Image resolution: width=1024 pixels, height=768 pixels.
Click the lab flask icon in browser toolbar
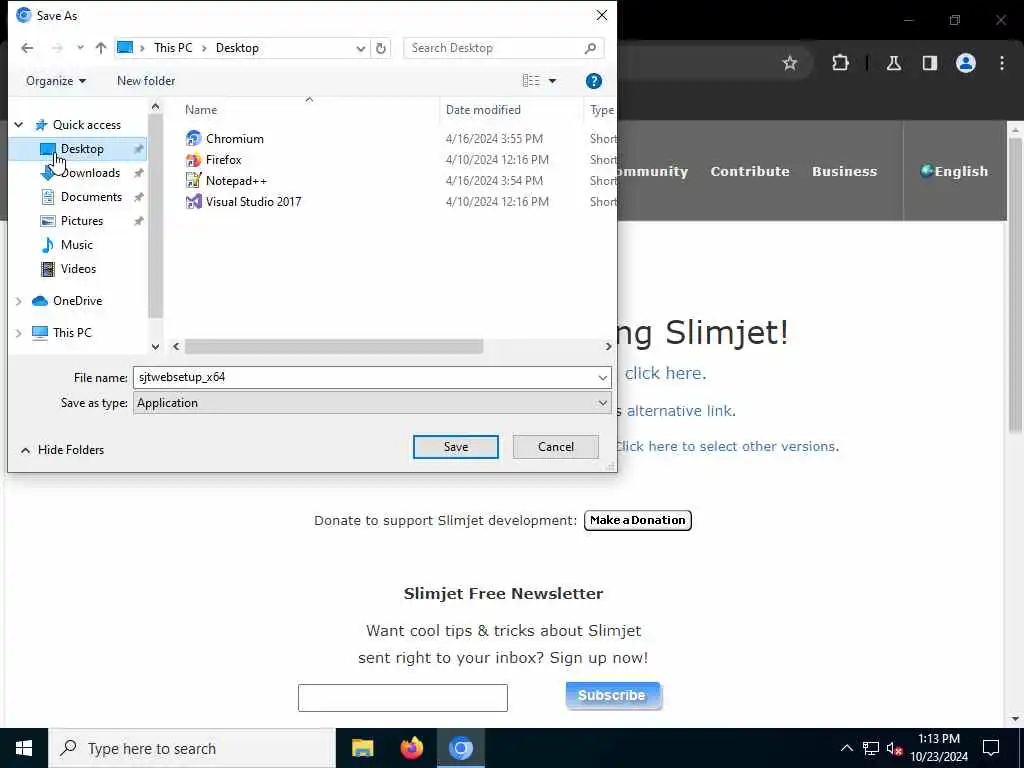894,63
